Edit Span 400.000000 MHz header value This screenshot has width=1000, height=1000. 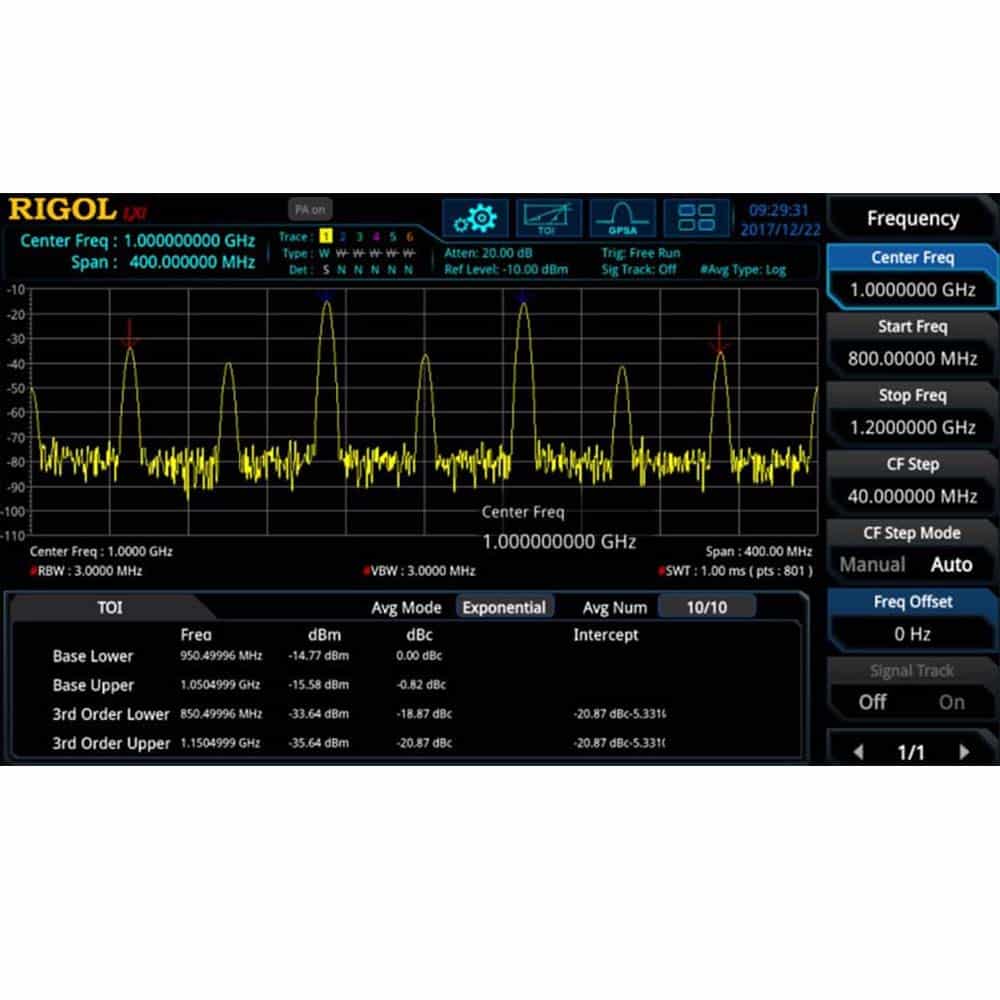pos(192,262)
